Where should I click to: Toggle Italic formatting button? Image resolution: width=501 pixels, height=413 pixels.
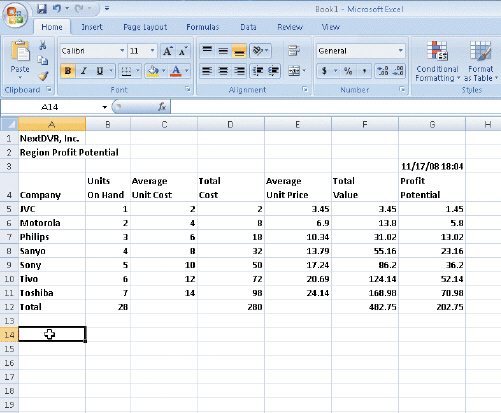84,71
